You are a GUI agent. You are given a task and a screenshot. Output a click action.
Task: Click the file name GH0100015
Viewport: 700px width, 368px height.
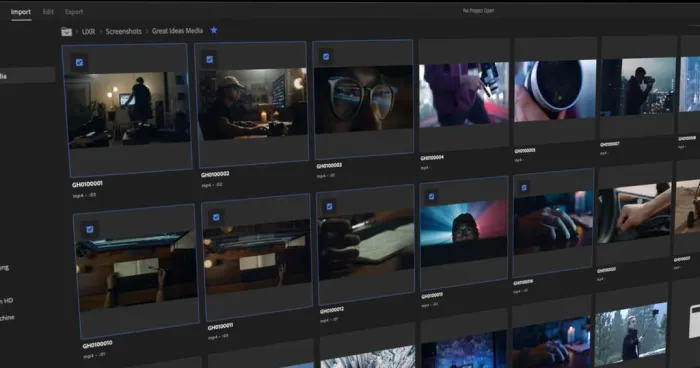432,296
